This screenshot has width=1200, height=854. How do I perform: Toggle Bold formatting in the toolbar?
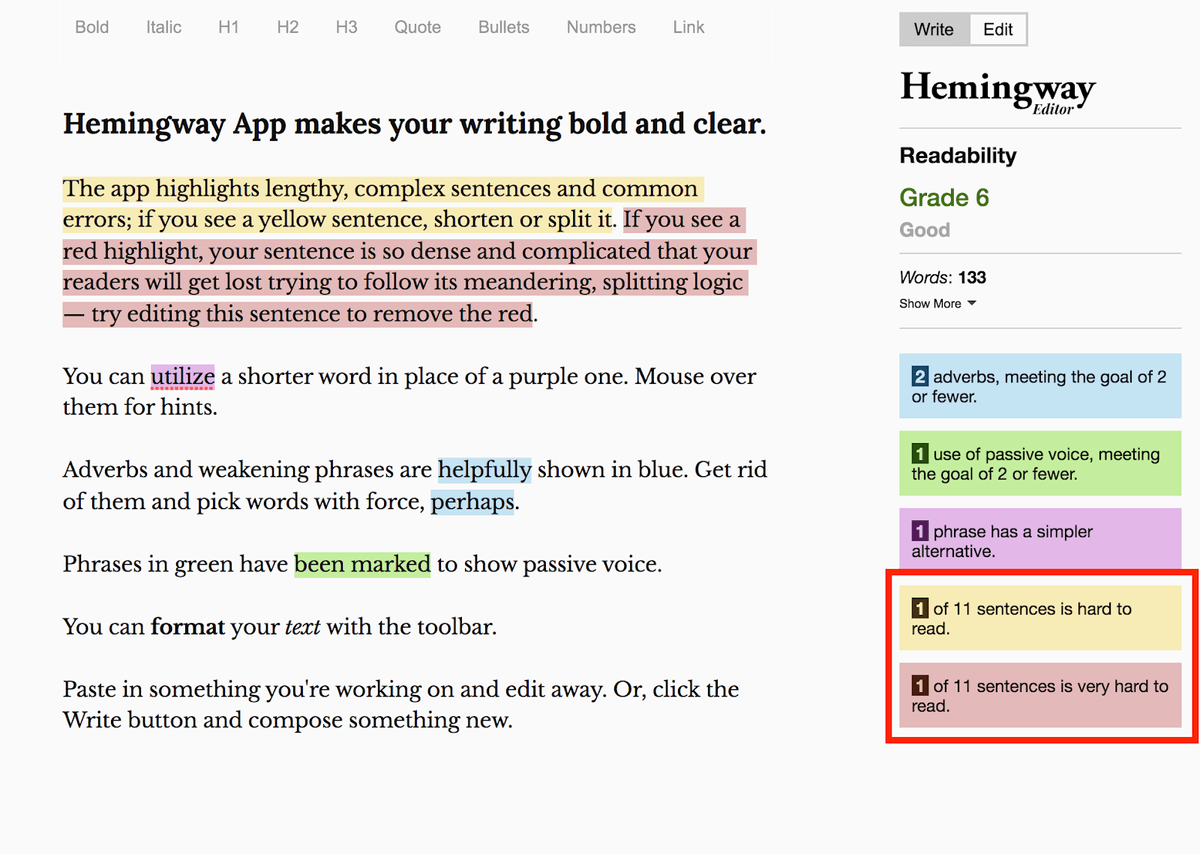pos(91,27)
